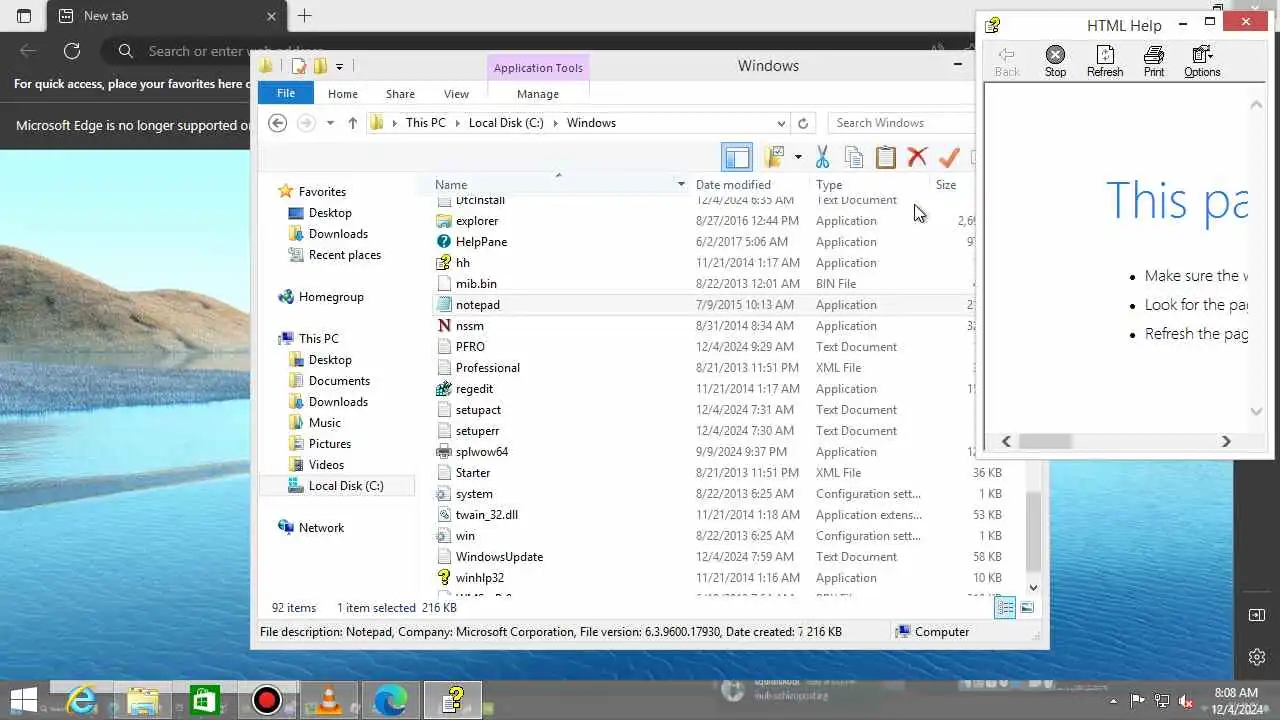
Task: Click the Copy icon in Explorer toolbar
Action: tap(854, 157)
